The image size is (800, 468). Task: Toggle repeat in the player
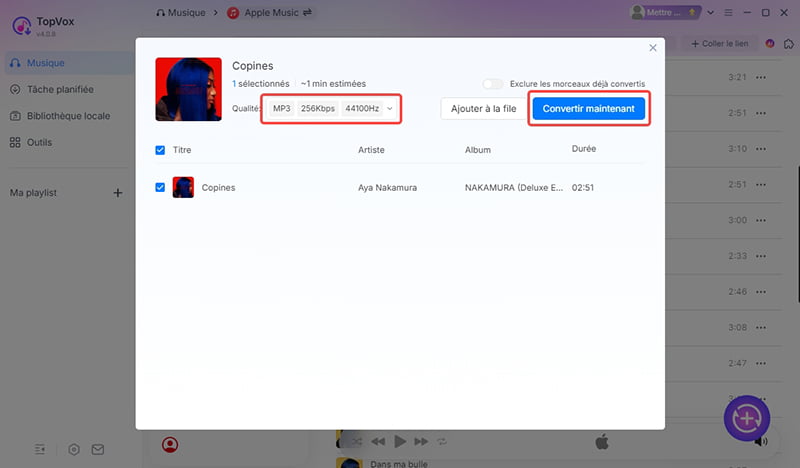pyautogui.click(x=442, y=441)
